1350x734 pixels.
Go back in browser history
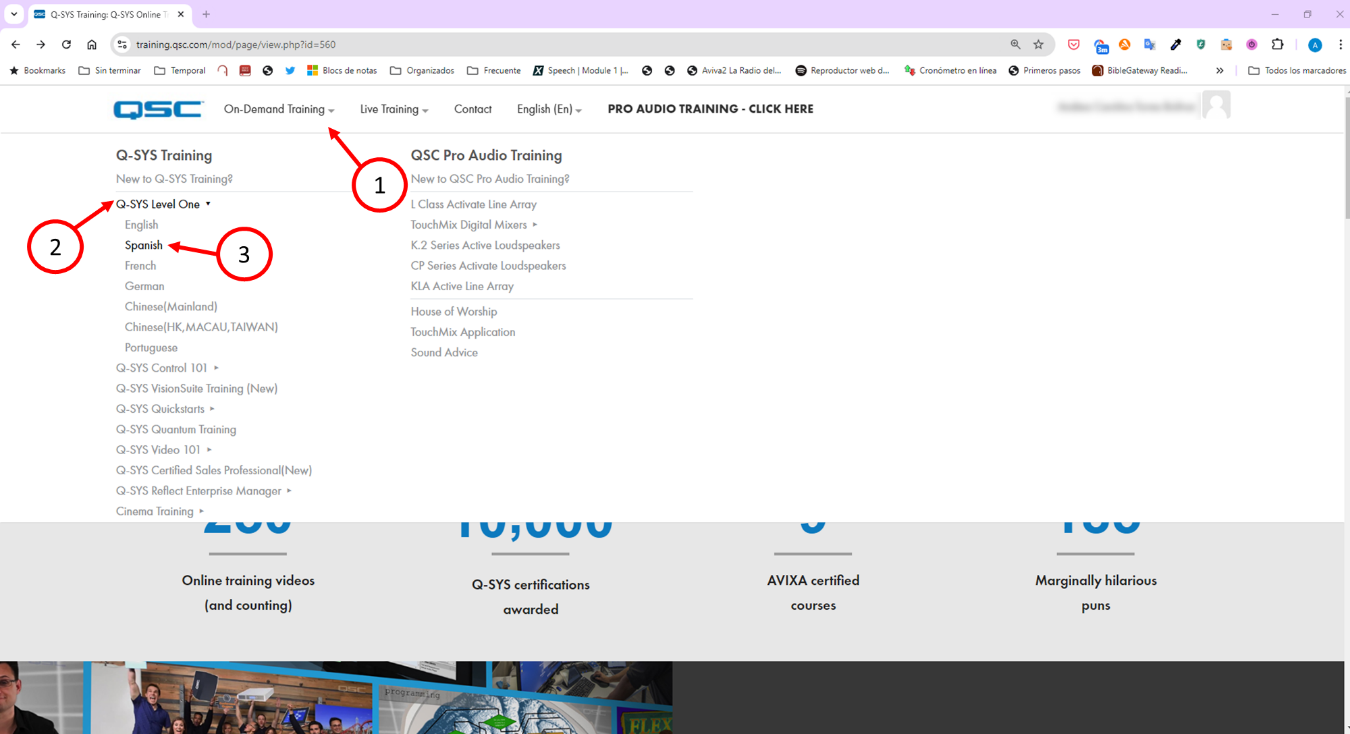click(x=15, y=44)
